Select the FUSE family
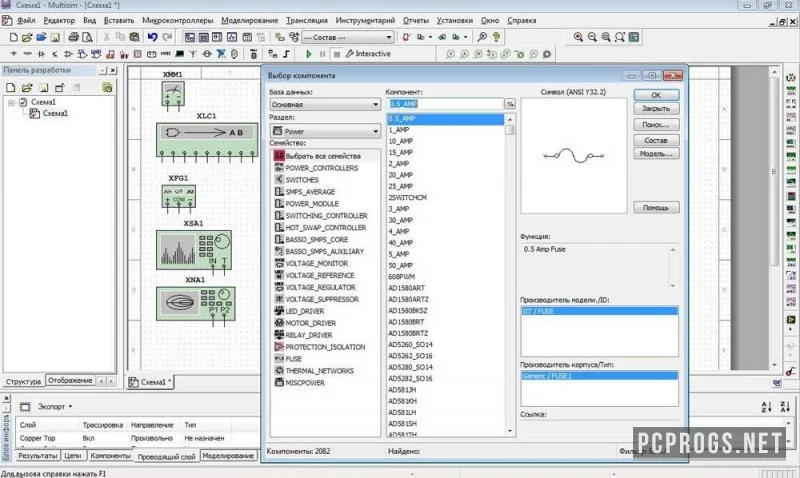This screenshot has height=478, width=800. pyautogui.click(x=293, y=359)
